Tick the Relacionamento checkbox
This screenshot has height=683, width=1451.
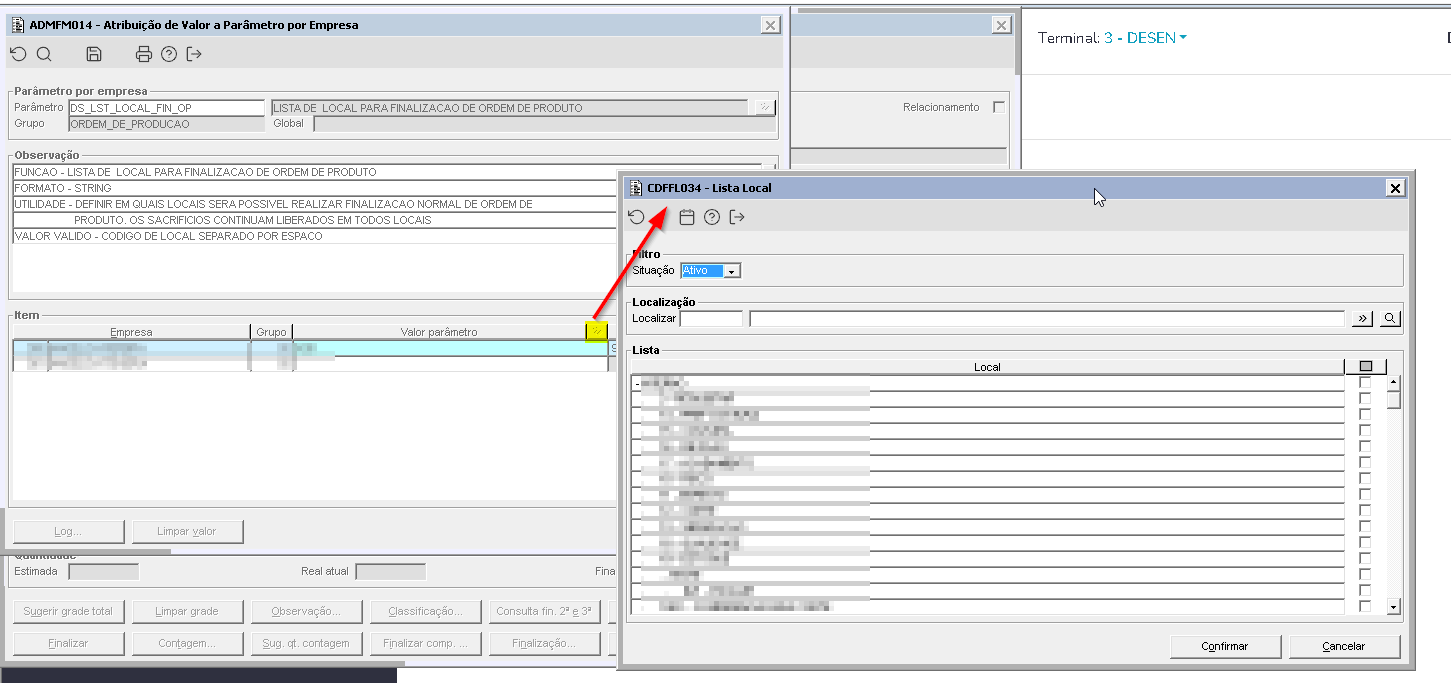pos(999,107)
